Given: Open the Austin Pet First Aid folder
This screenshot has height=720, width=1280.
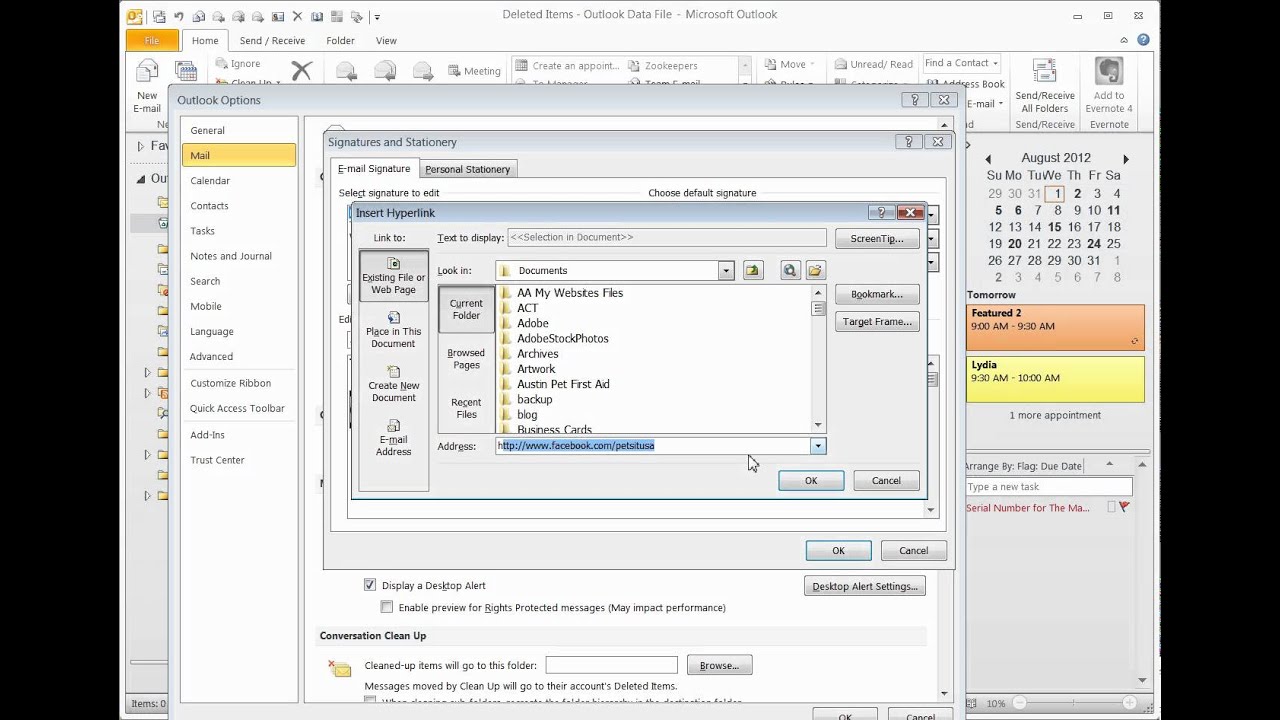Looking at the screenshot, I should [x=563, y=384].
